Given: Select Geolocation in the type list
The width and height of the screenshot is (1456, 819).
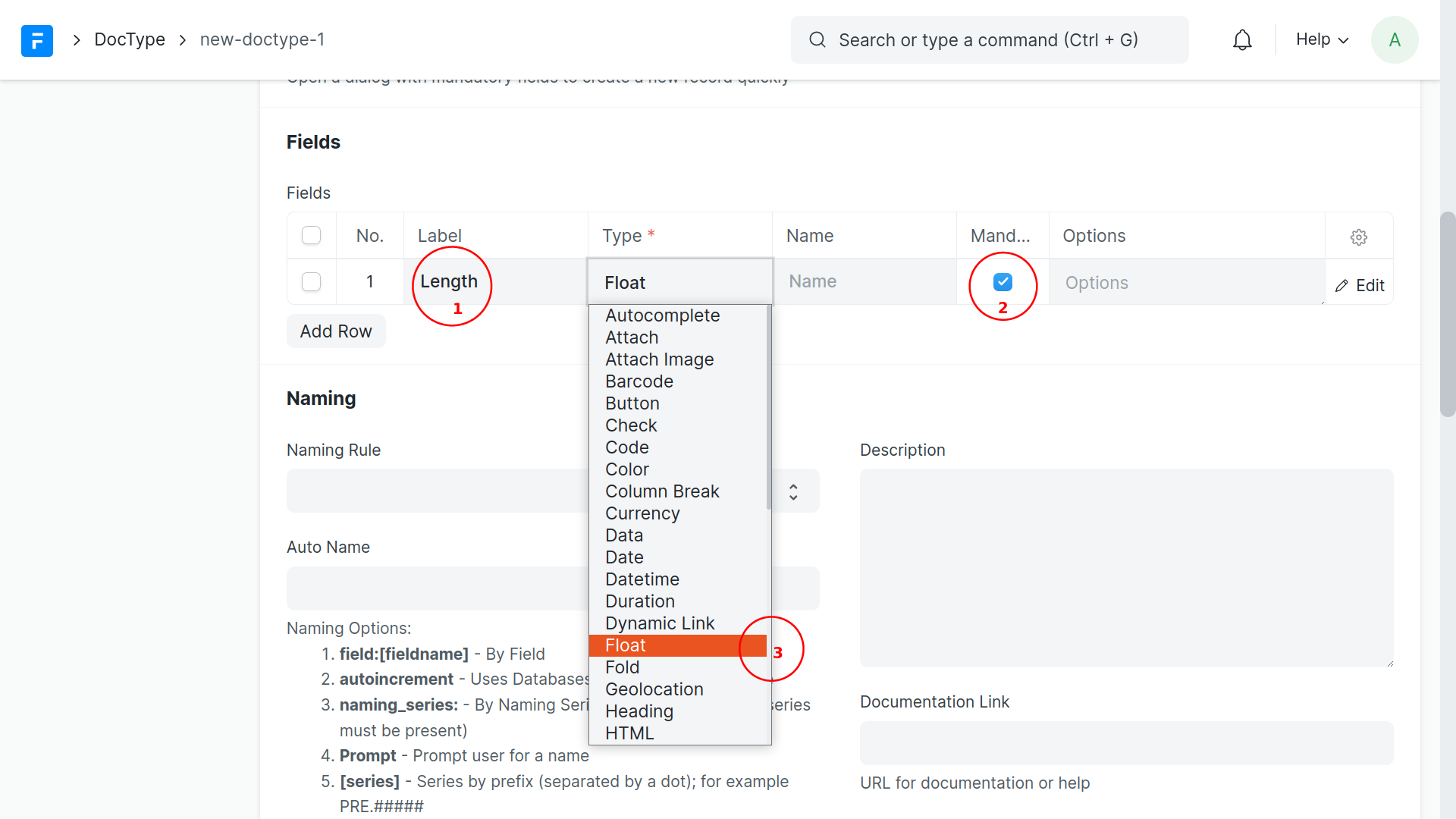Looking at the screenshot, I should [654, 689].
